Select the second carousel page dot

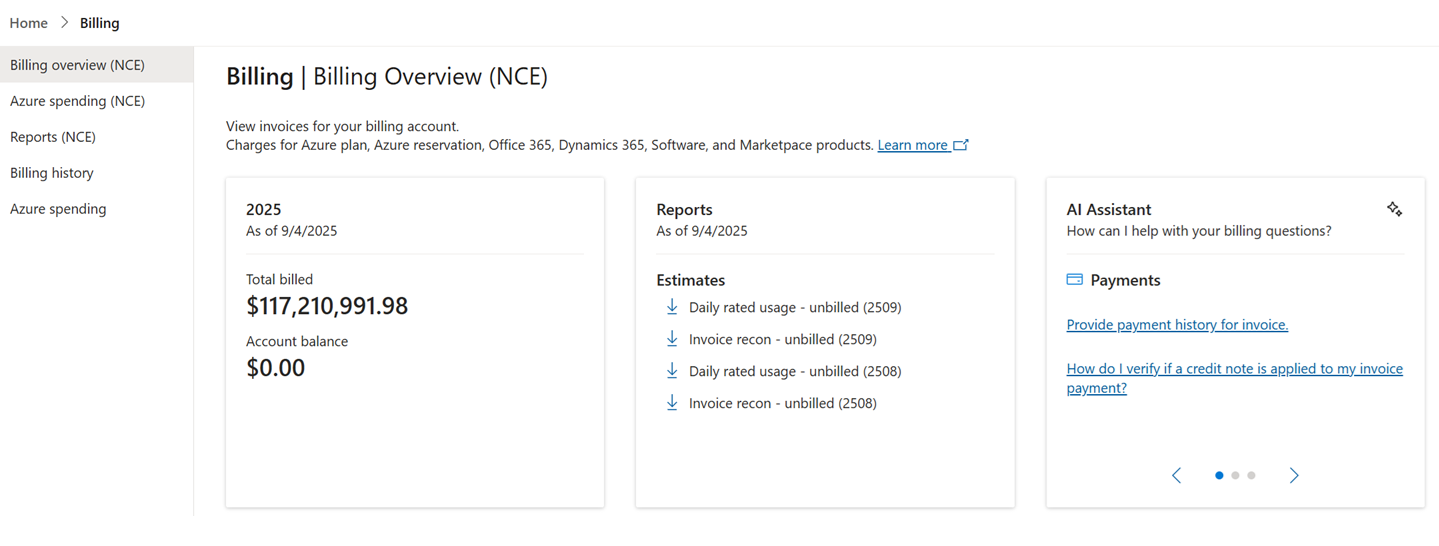point(1235,475)
